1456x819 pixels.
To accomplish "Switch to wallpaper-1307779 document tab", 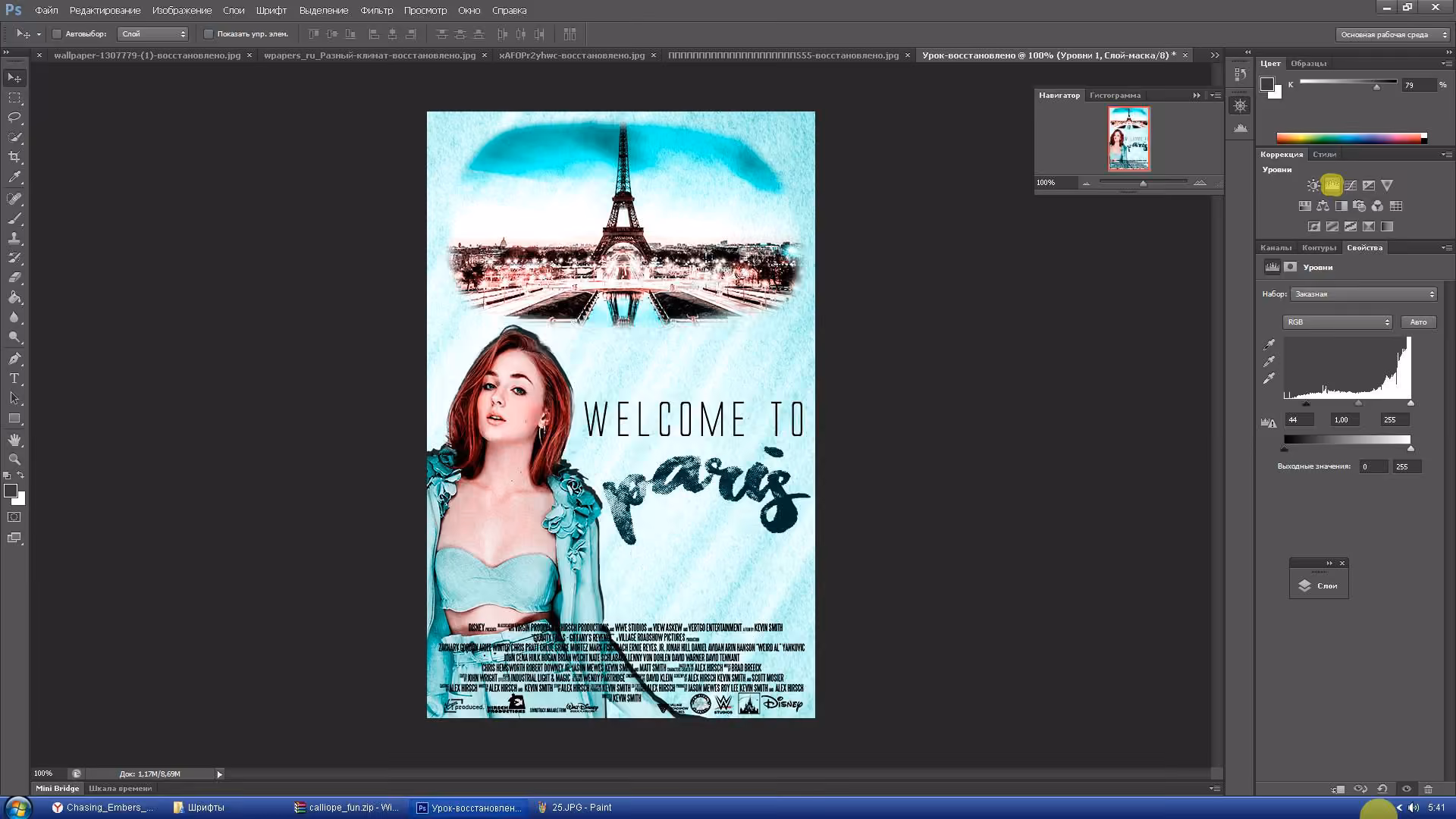I will coord(147,55).
